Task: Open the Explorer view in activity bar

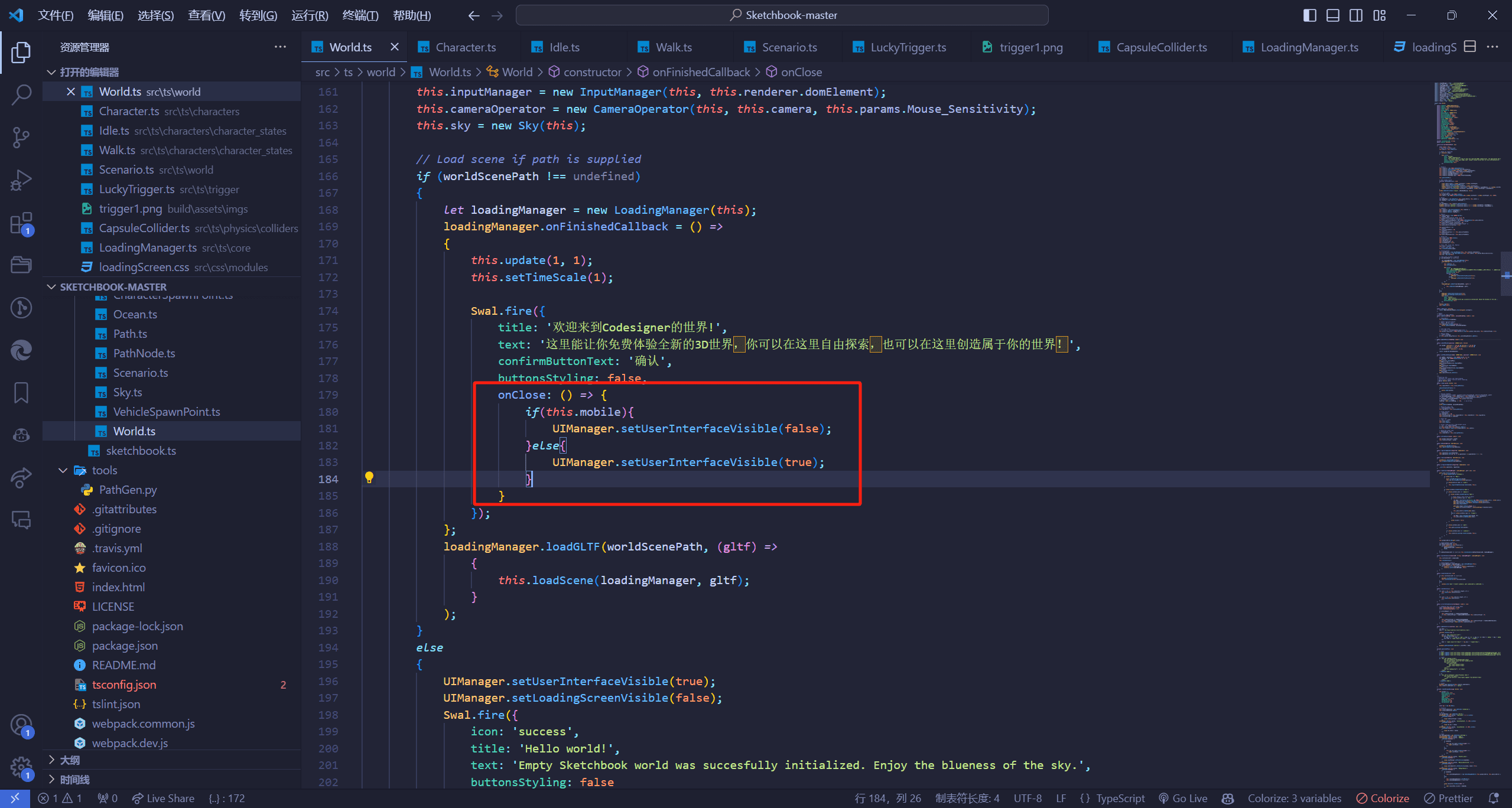Action: (21, 52)
